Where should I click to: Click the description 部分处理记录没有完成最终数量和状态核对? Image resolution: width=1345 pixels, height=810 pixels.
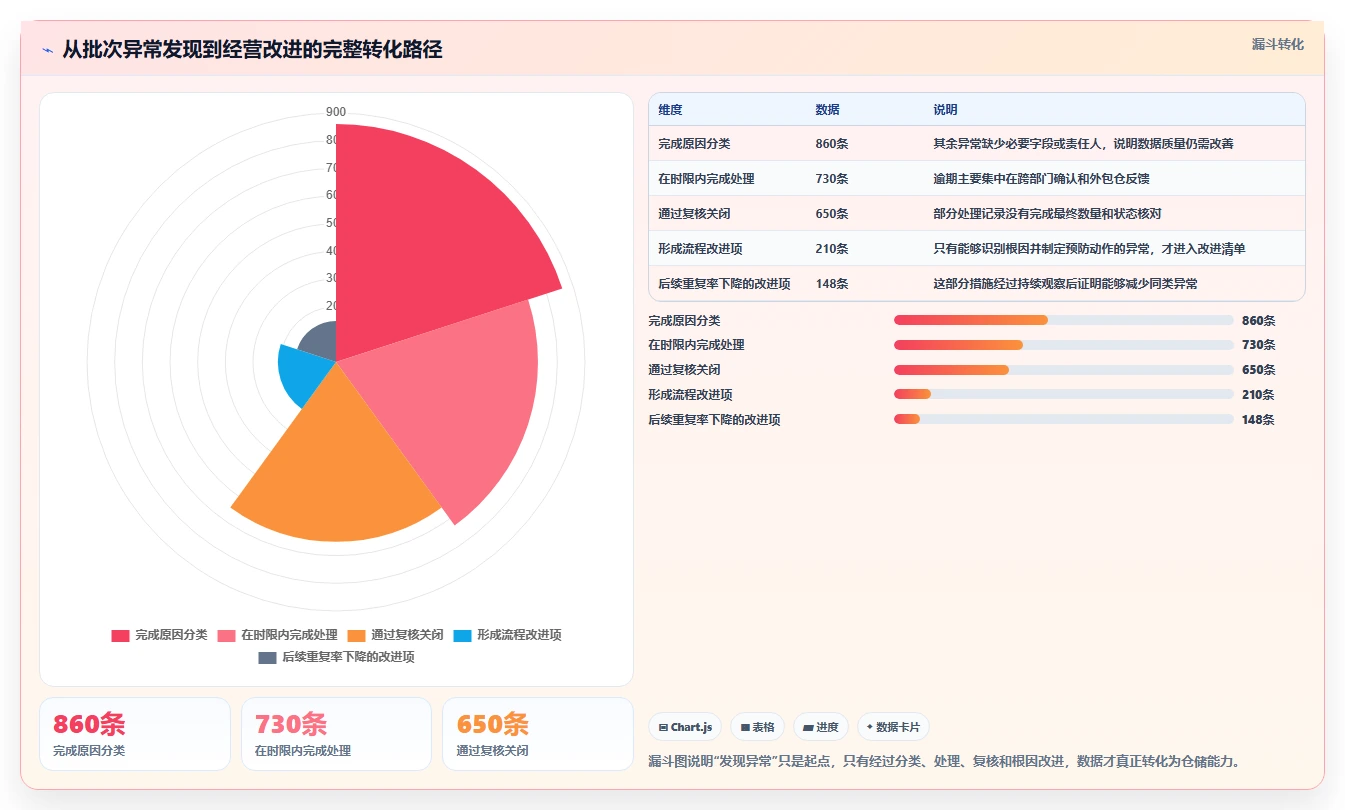(1047, 214)
